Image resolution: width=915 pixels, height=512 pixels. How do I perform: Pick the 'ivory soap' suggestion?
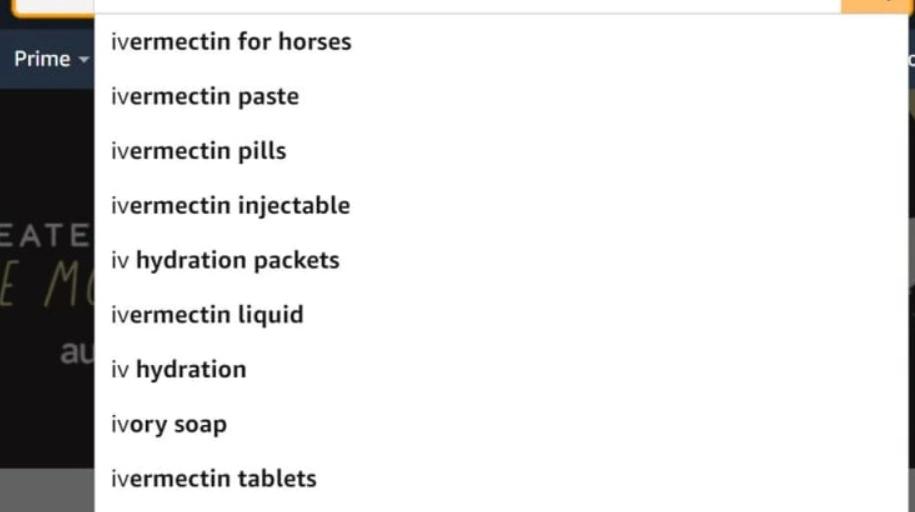[x=169, y=424]
